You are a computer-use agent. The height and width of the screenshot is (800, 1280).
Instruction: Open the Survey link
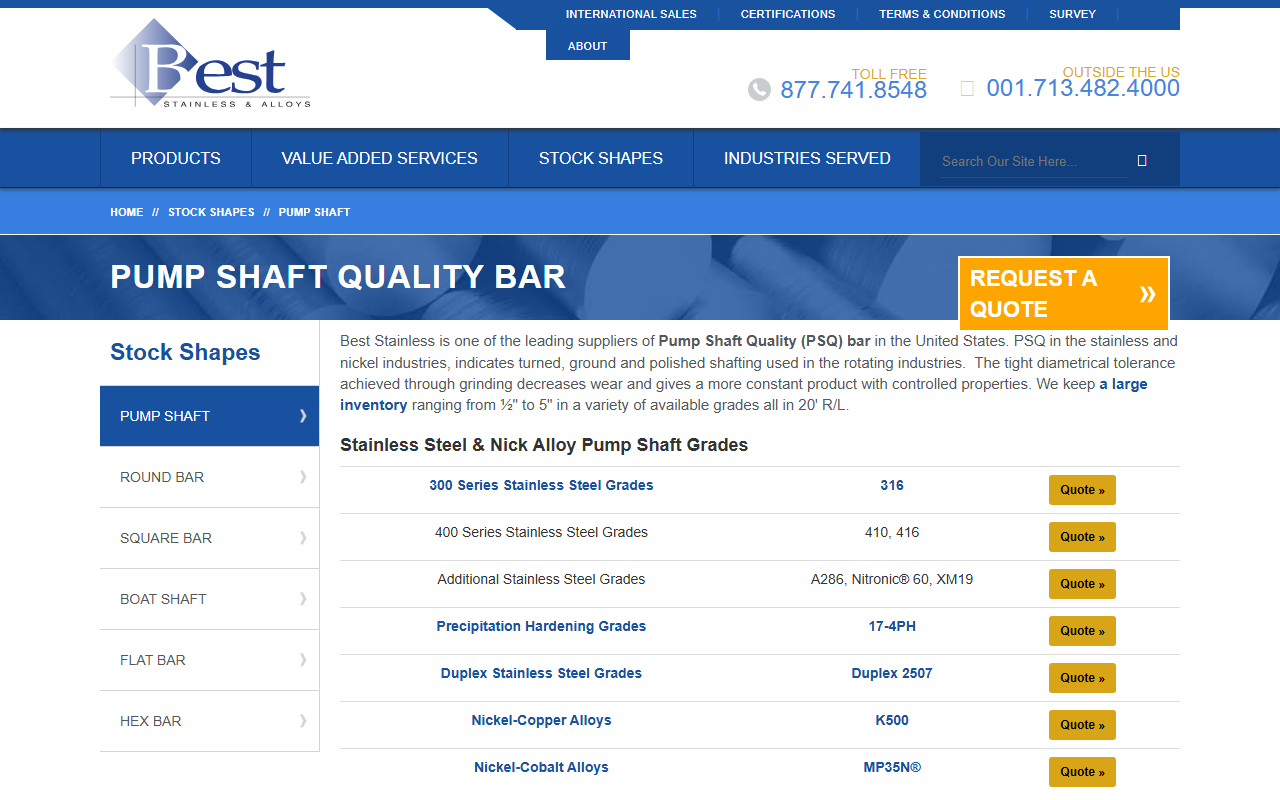[1072, 14]
